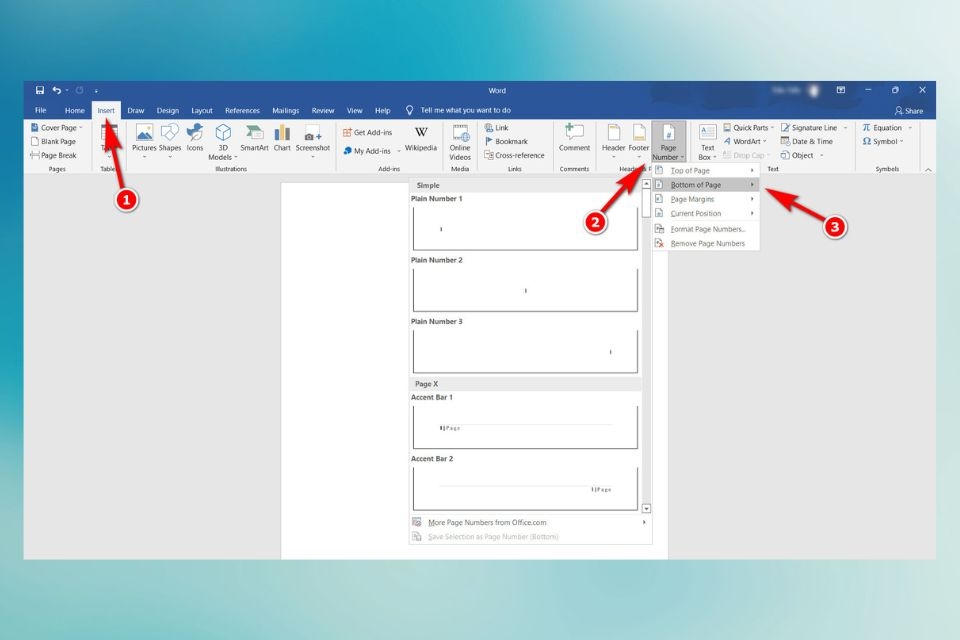Open the Mailings tab

[x=285, y=110]
